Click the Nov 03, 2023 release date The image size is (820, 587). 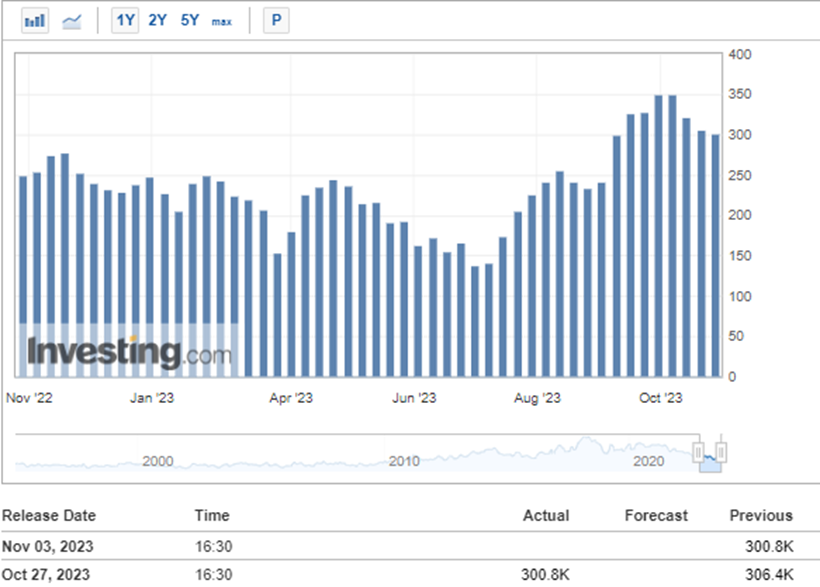(x=48, y=546)
